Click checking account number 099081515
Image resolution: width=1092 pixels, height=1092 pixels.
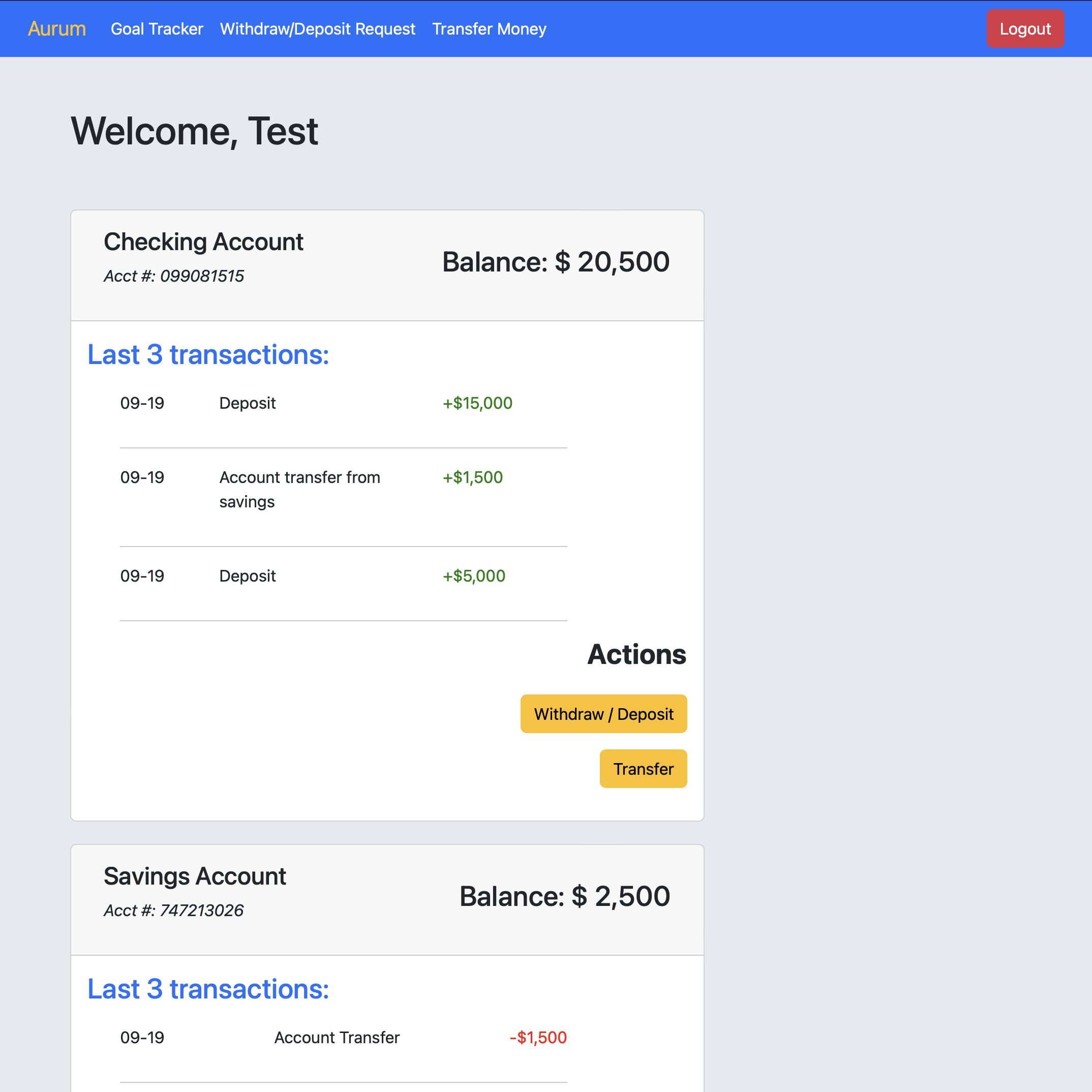pos(173,276)
